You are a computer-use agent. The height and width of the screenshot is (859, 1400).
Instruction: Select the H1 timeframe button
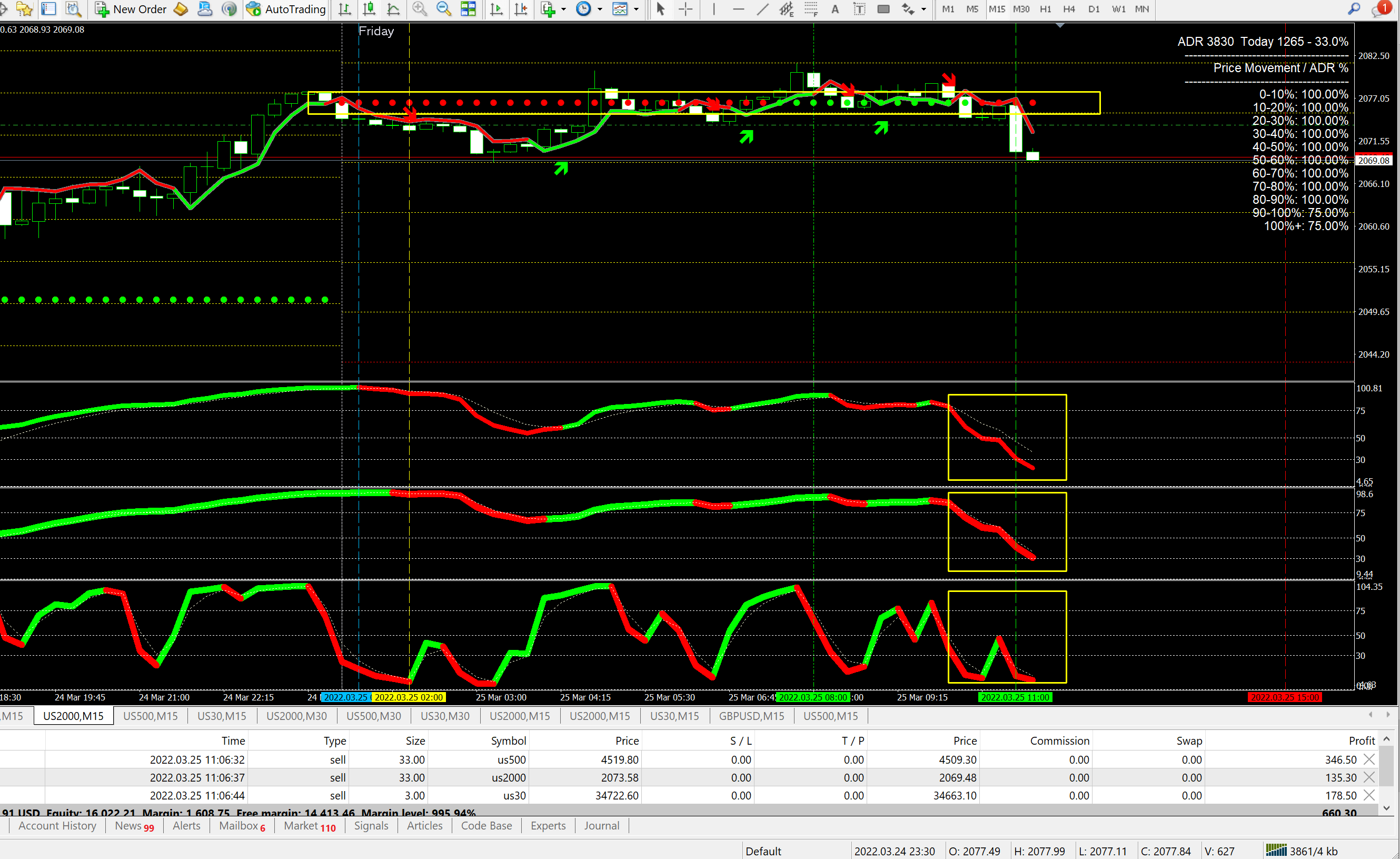tap(1045, 9)
